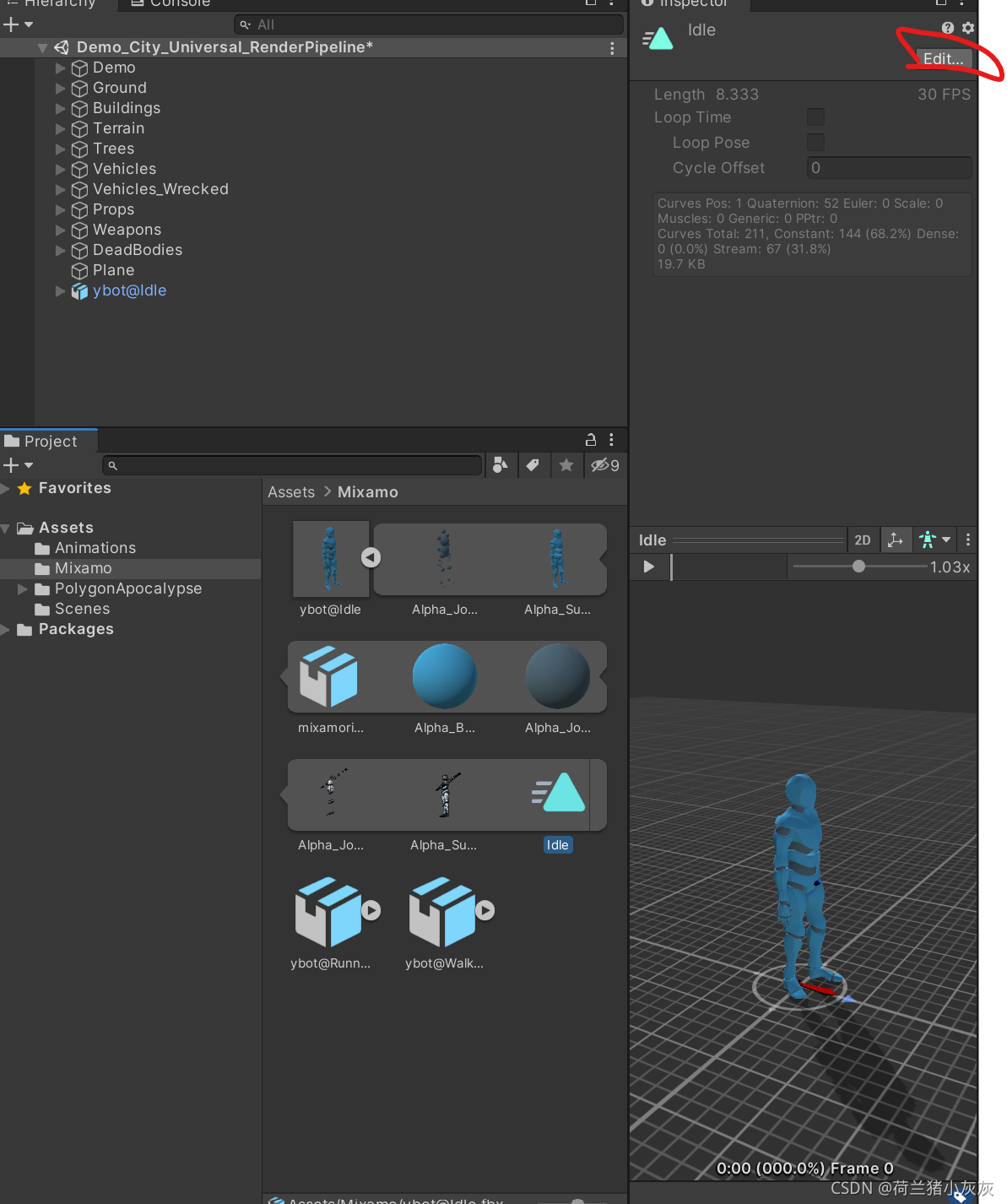Click the save search star icon
The width and height of the screenshot is (1007, 1204).
(x=566, y=464)
